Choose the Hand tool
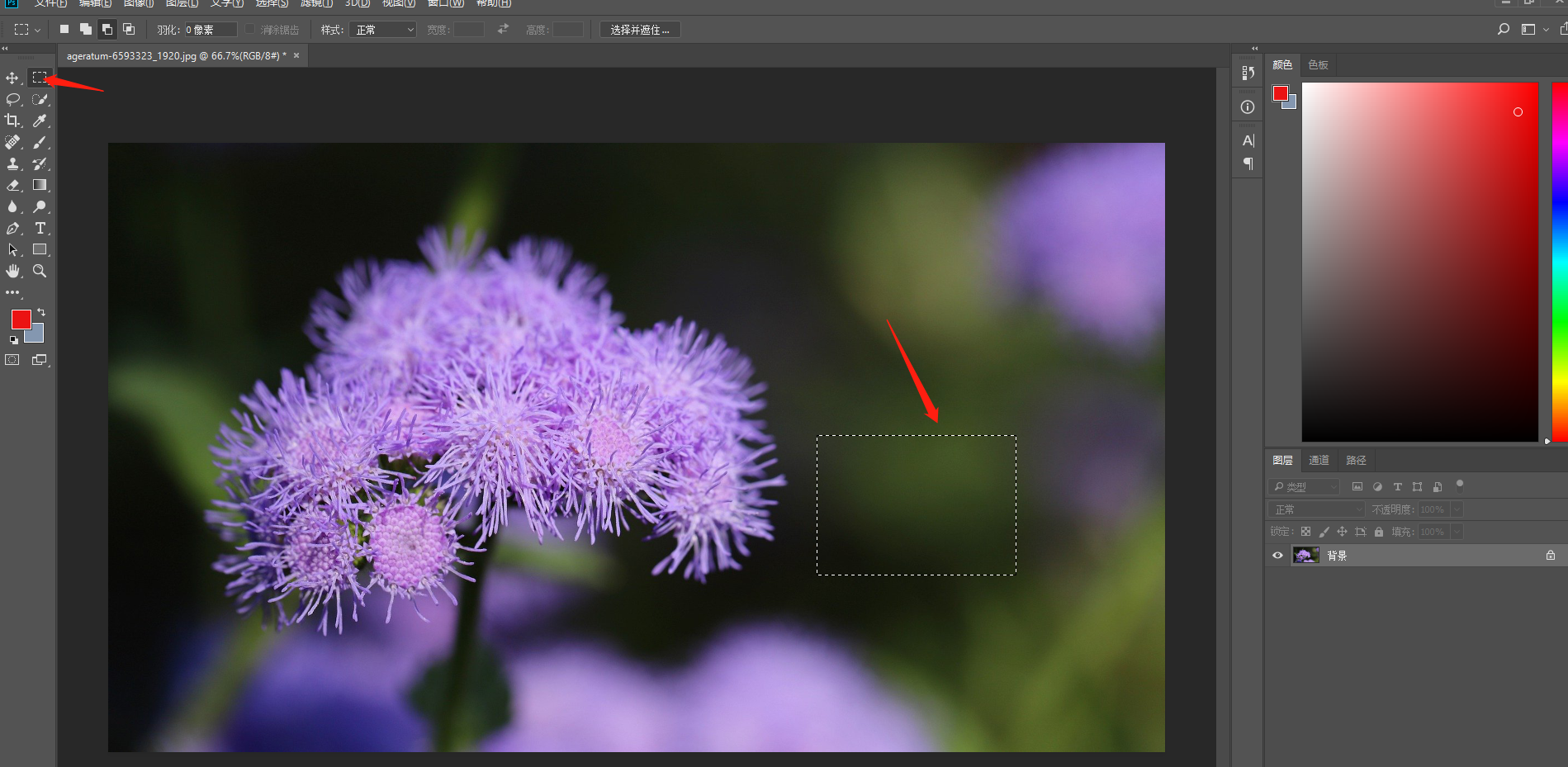 (12, 271)
